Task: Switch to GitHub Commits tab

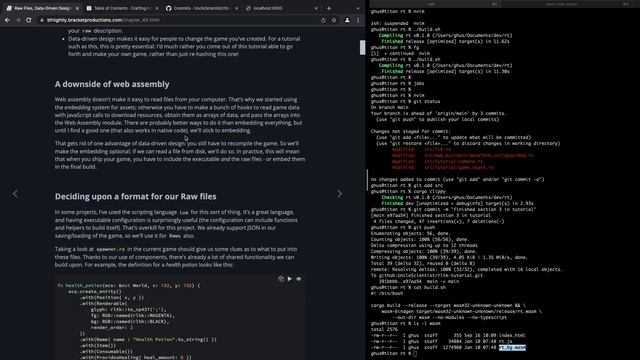Action: click(201, 8)
